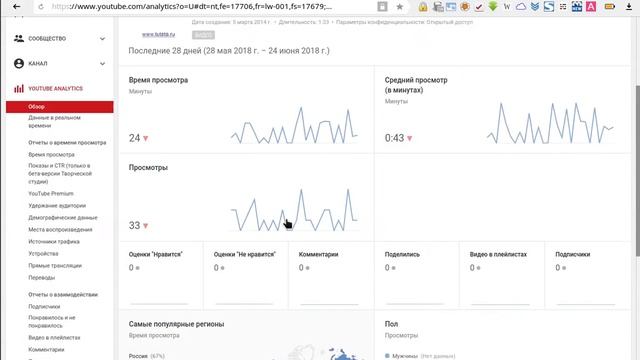Click the yellow battery-shaped extension icon
The width and height of the screenshot is (640, 360).
(610, 7)
